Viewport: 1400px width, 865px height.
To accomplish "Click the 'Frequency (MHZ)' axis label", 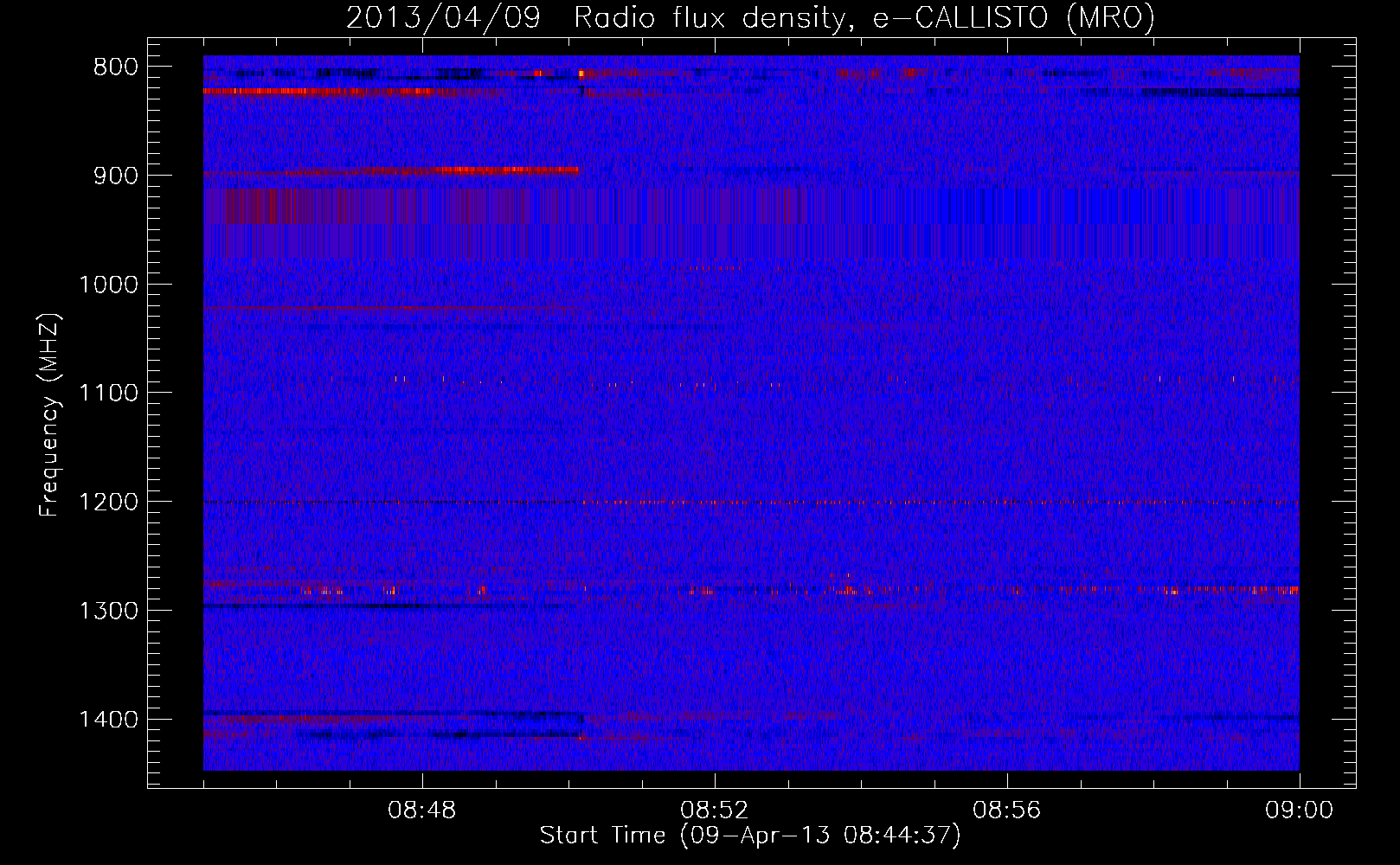I will [51, 414].
